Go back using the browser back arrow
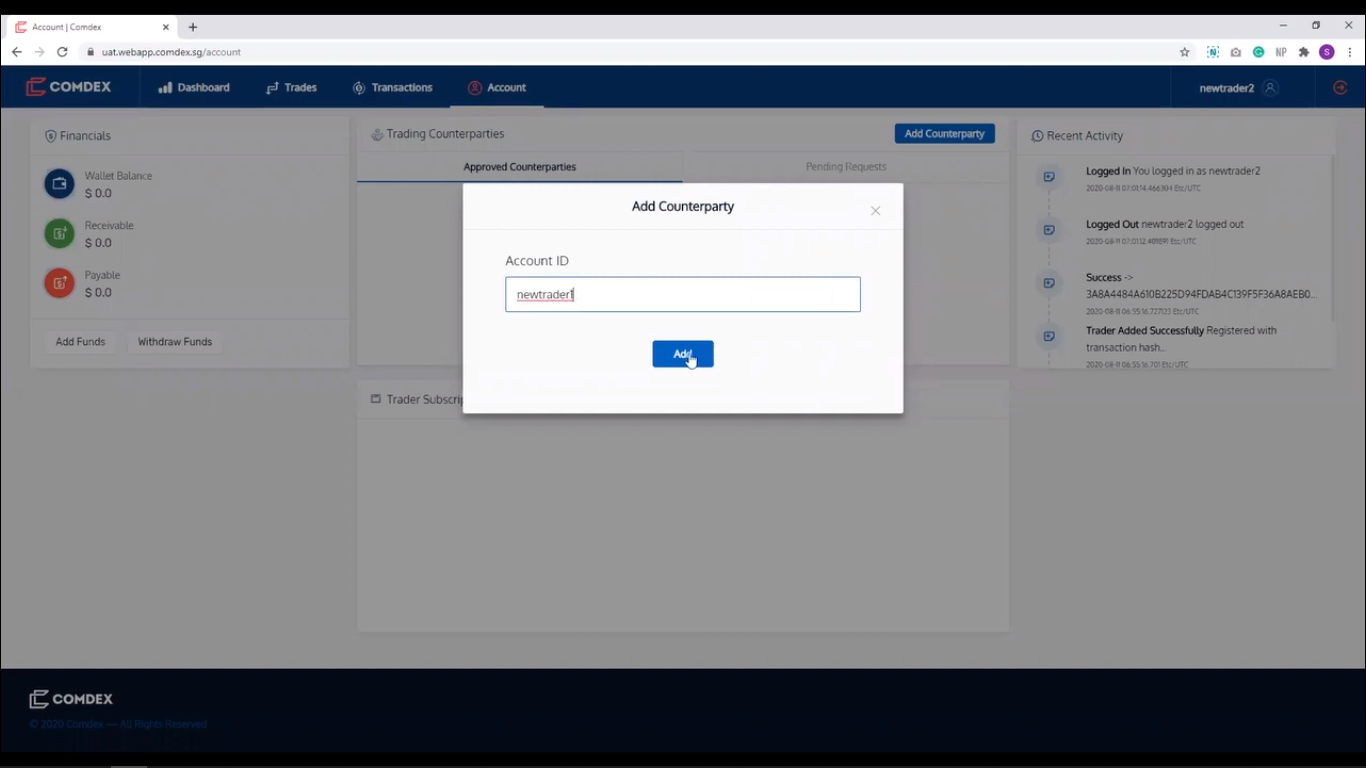Image resolution: width=1366 pixels, height=768 pixels. (16, 52)
